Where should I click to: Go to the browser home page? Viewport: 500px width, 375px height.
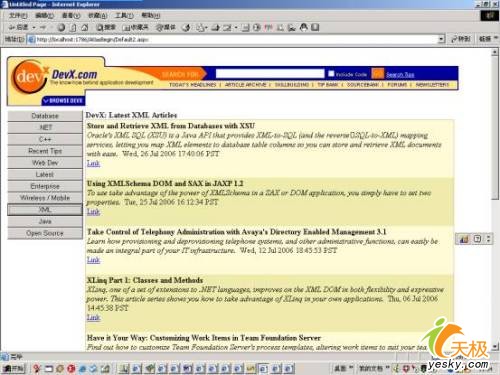(85, 27)
